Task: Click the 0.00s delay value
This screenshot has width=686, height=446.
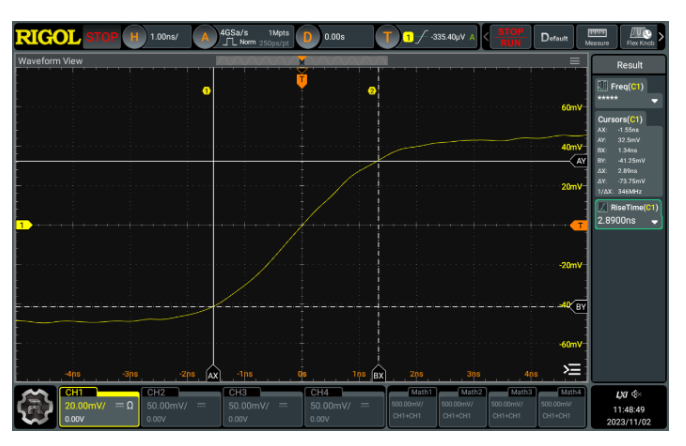Action: pyautogui.click(x=335, y=37)
